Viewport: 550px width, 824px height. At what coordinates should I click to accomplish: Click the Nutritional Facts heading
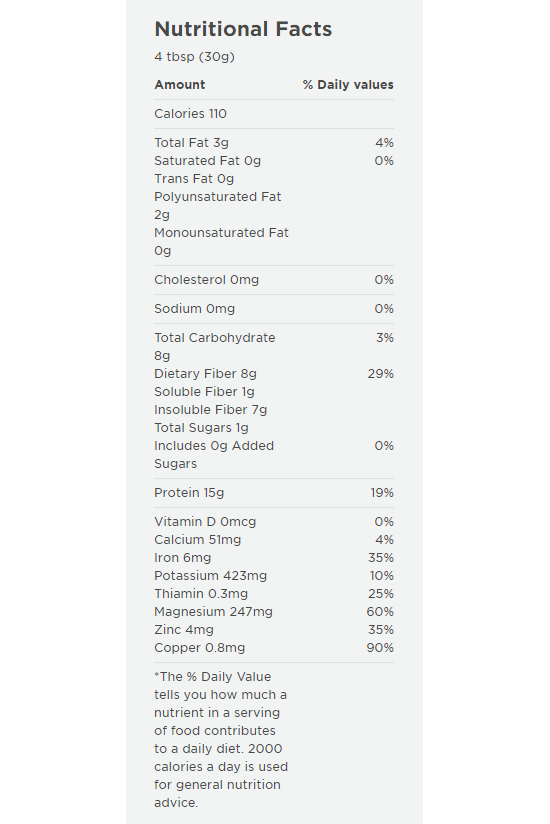pos(243,29)
